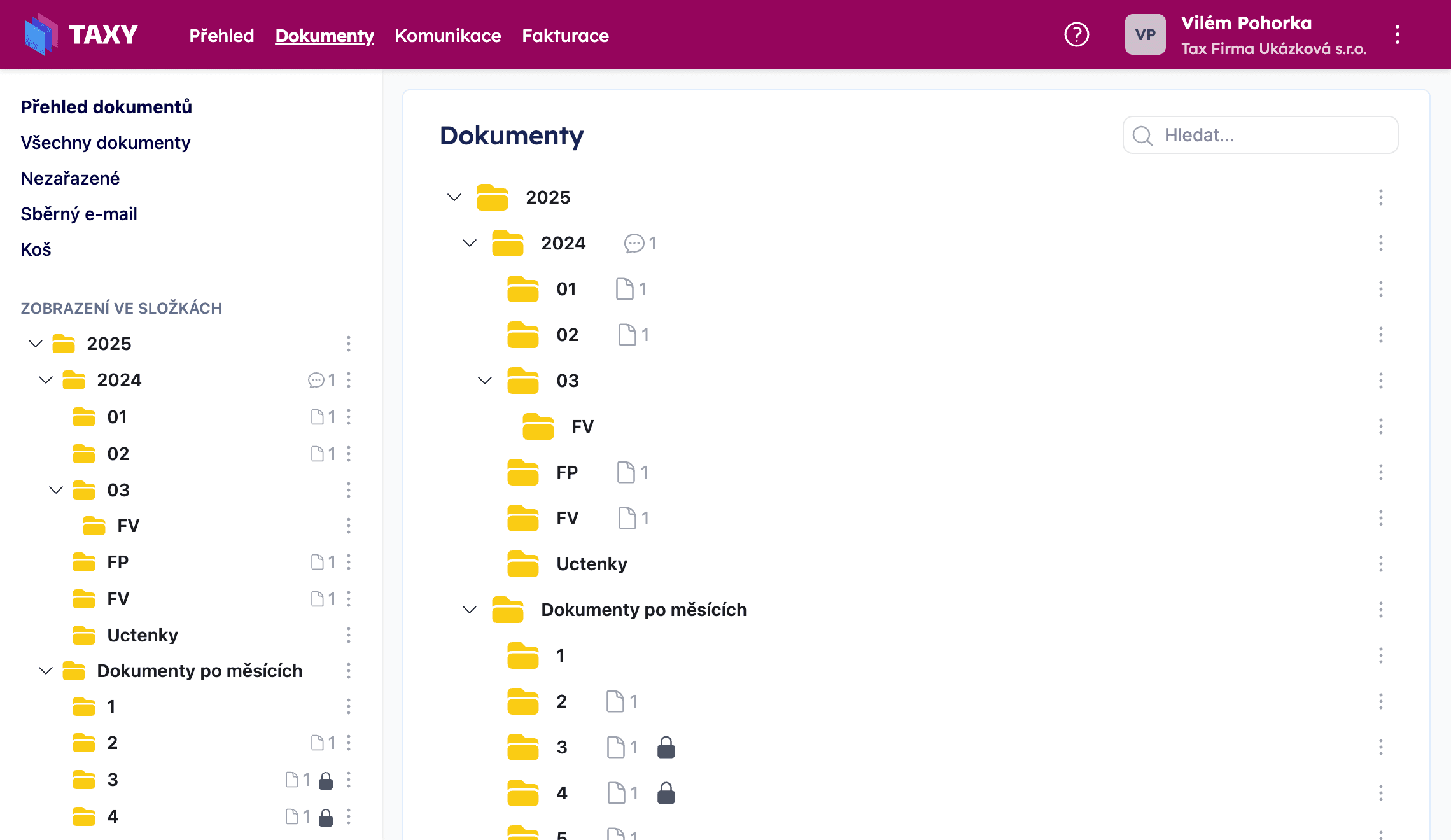Viewport: 1451px width, 840px height.
Task: Collapse the 2024 folder in sidebar tree
Action: [x=45, y=380]
